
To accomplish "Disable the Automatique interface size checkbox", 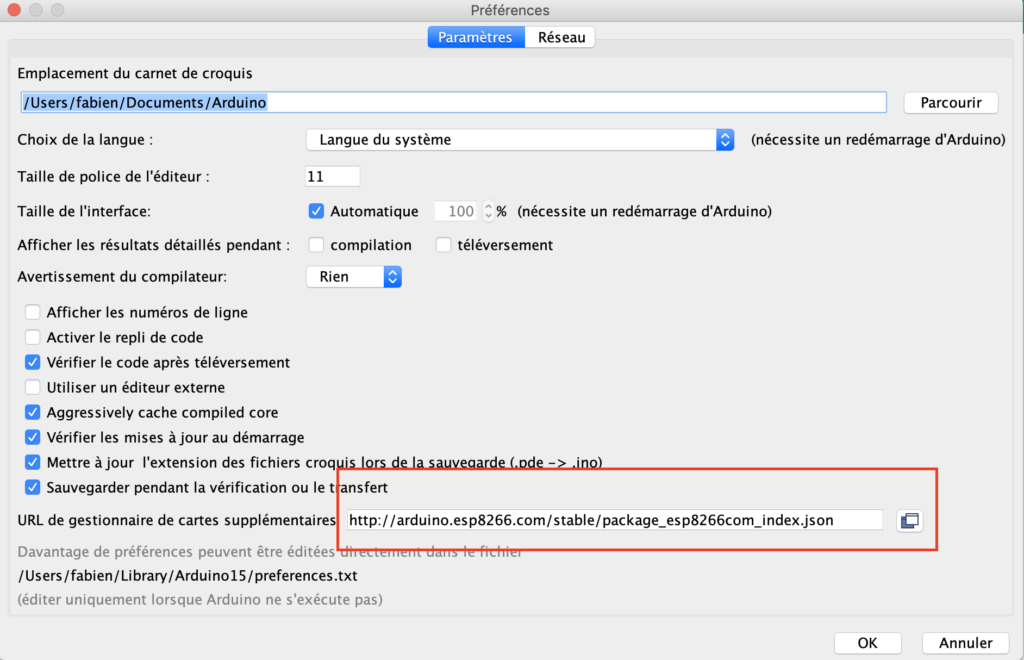I will (317, 211).
